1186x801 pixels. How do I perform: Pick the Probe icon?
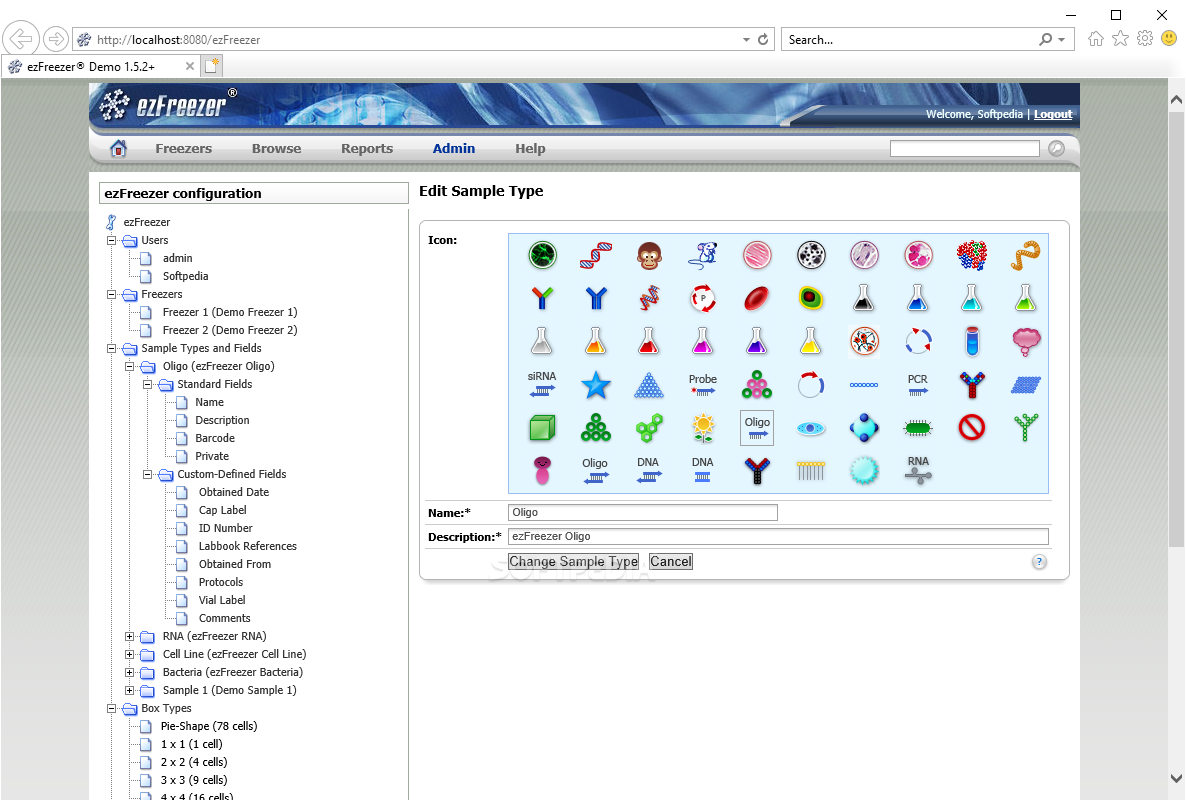point(703,384)
